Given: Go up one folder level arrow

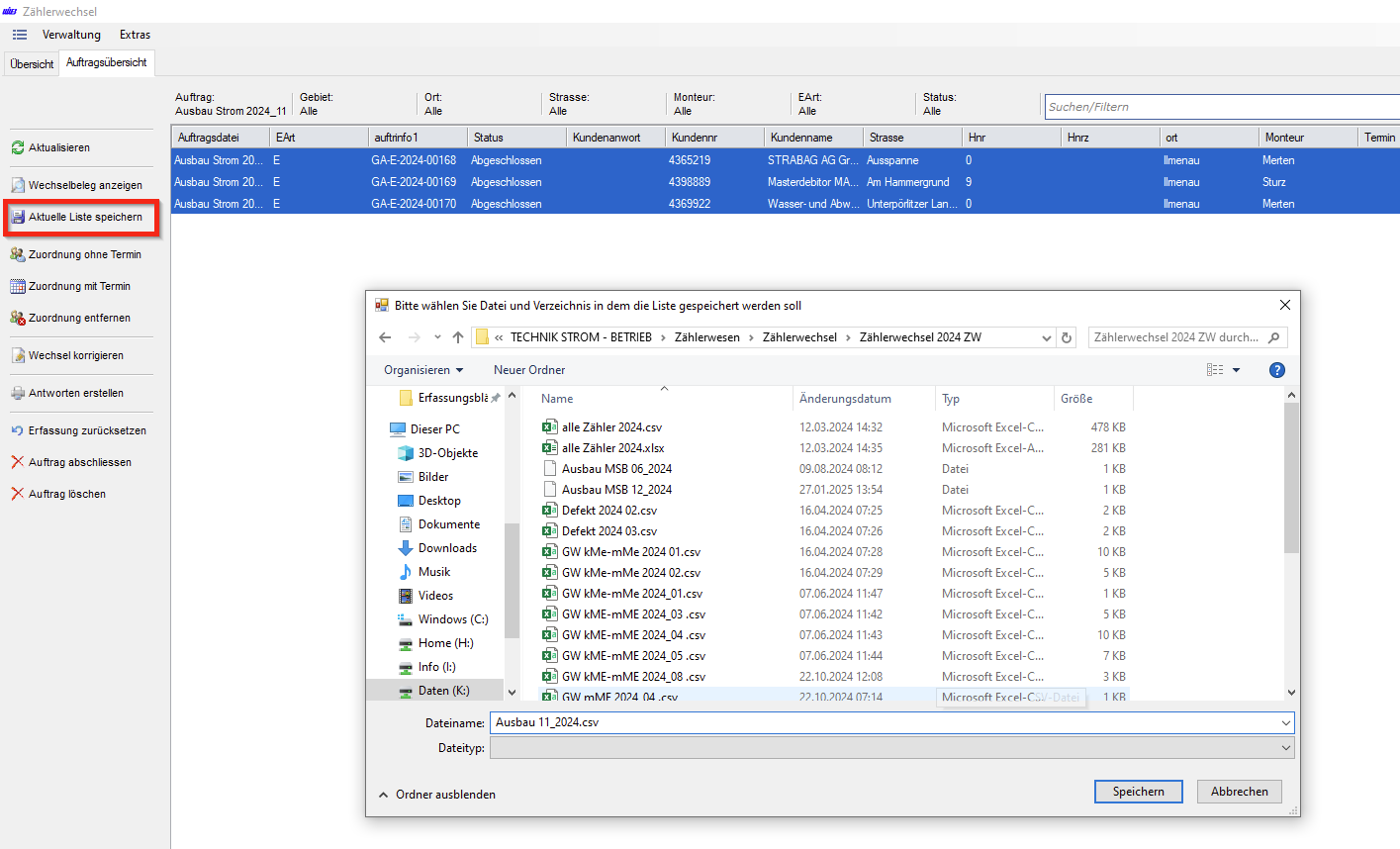Looking at the screenshot, I should 458,337.
